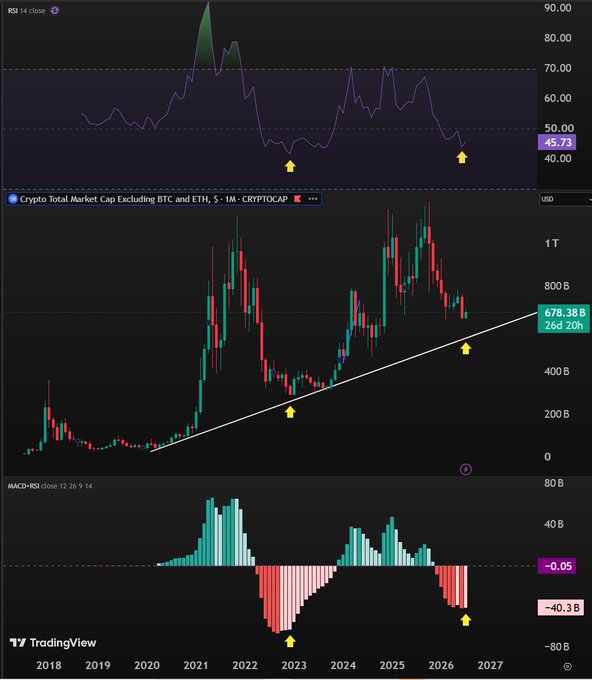Click the 90.00 RSI scale label

tap(558, 8)
